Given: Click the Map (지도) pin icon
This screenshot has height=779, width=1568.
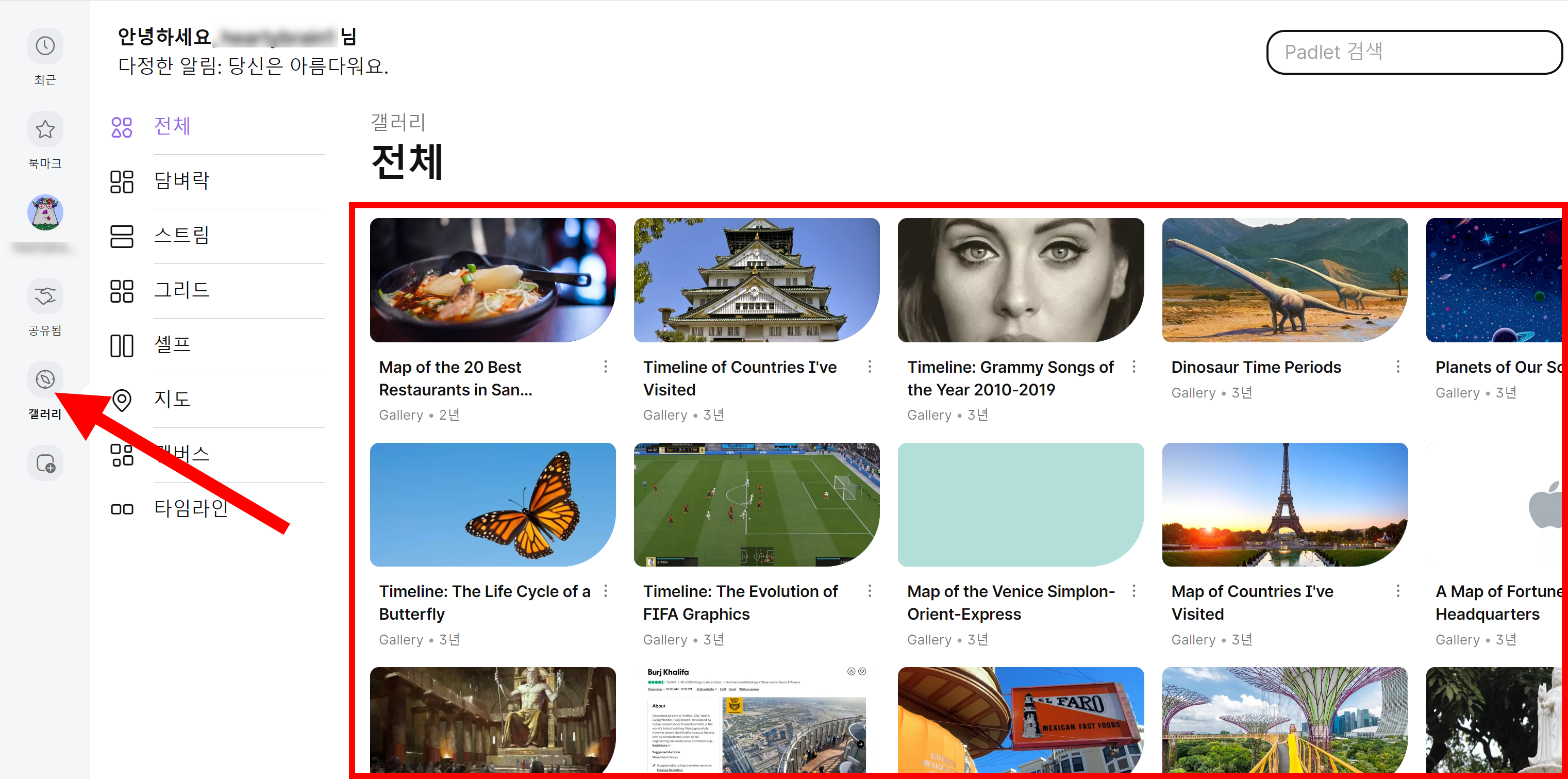Looking at the screenshot, I should tap(122, 399).
